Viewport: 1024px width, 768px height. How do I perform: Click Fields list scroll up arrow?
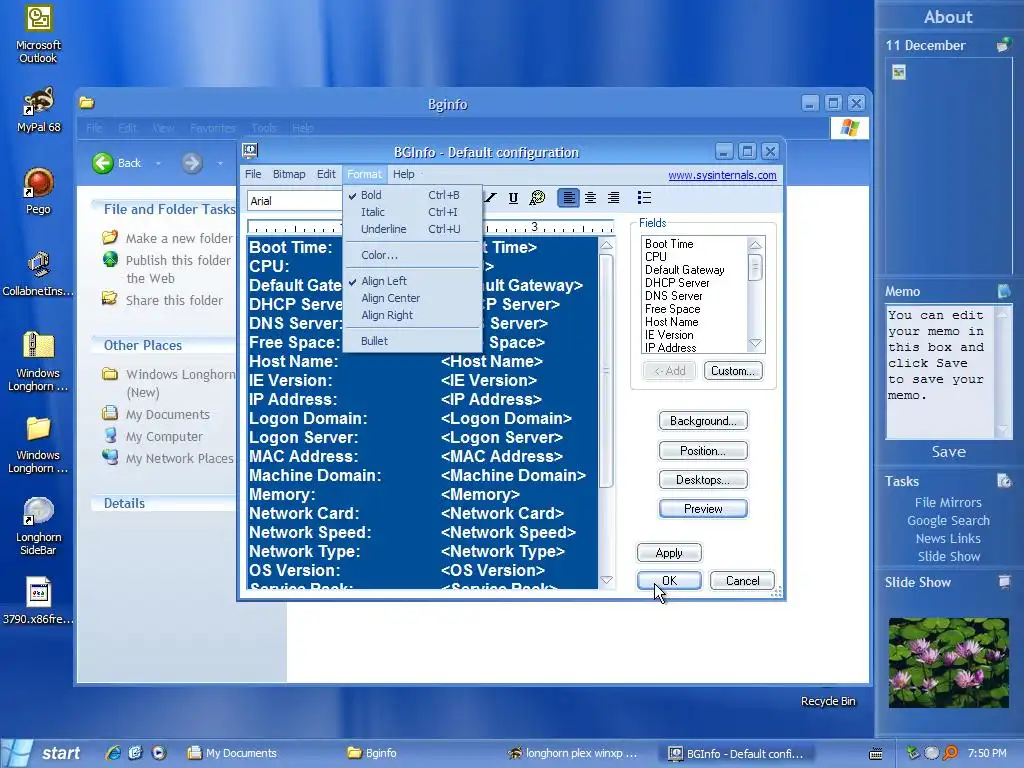(755, 245)
